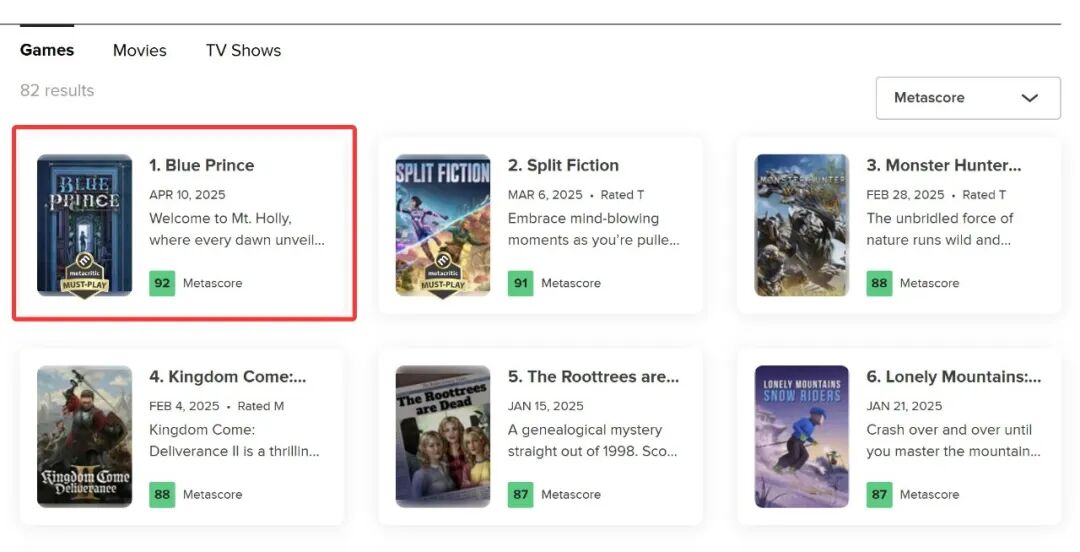This screenshot has width=1080, height=552.
Task: Click Monster Hunter's 88 Metascore badge
Action: click(x=880, y=283)
